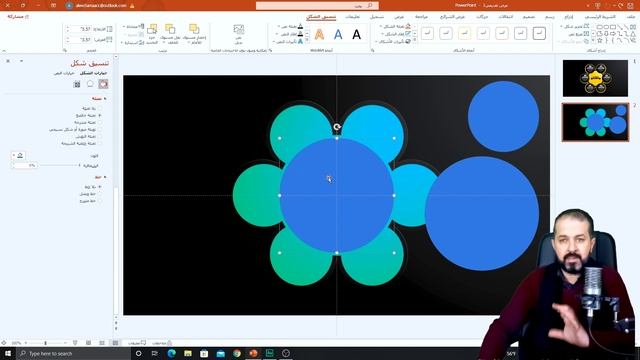640x360 pixels.
Task: Open Shape Outline ribbon dropdown
Action: point(396,34)
